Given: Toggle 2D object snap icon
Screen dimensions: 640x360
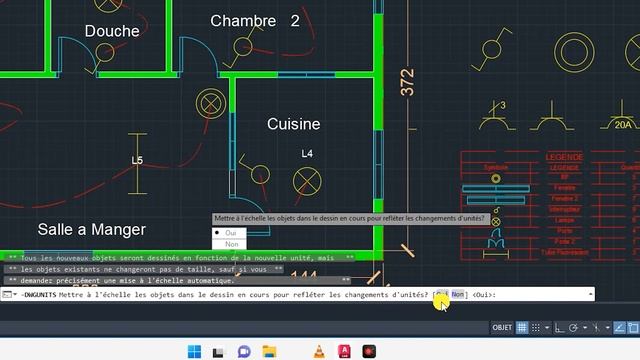Looking at the screenshot, I should tap(633, 327).
